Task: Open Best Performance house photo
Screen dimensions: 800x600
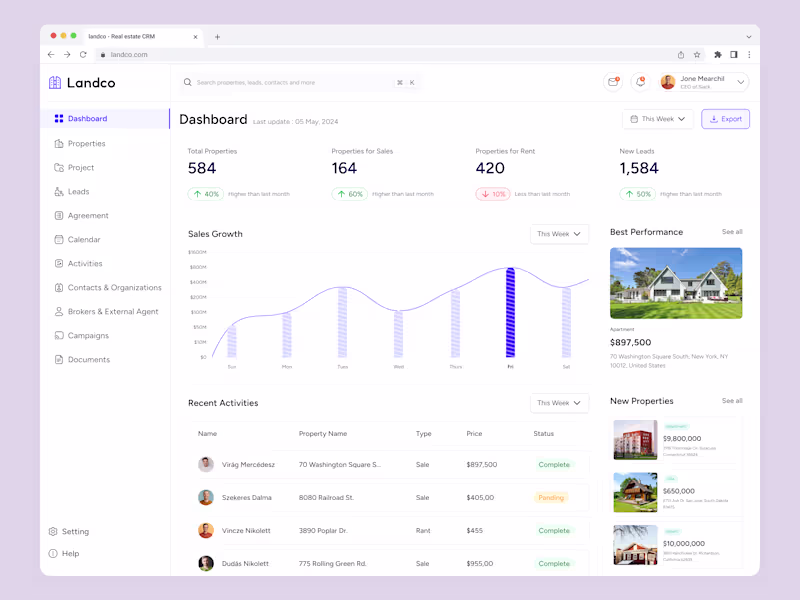Action: (676, 283)
